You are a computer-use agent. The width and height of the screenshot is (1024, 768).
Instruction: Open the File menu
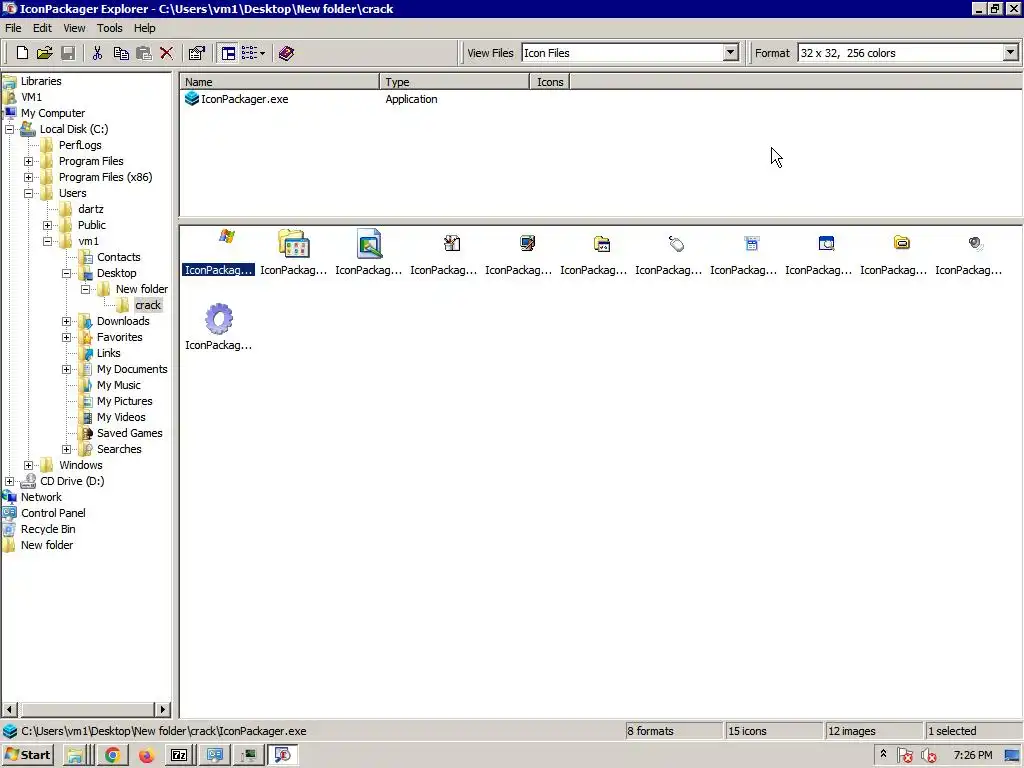point(13,28)
